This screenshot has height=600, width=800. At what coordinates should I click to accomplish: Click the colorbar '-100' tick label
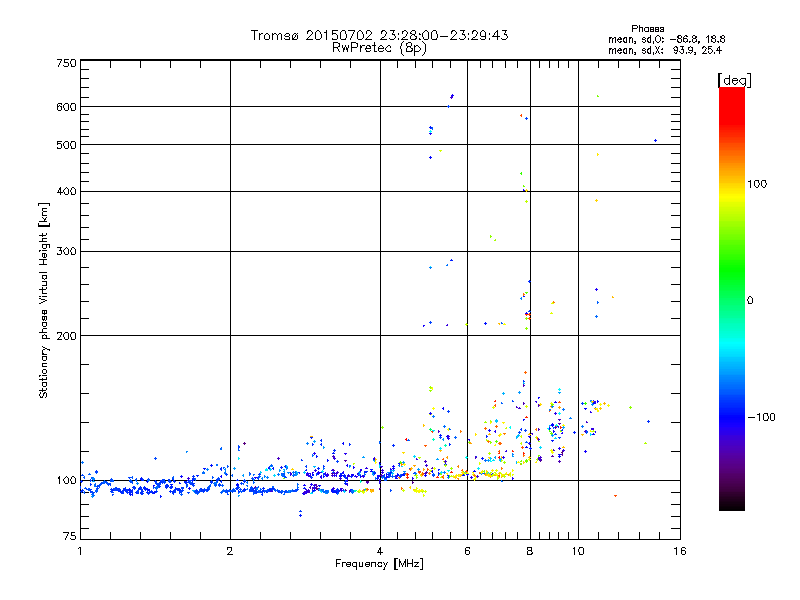[x=761, y=417]
